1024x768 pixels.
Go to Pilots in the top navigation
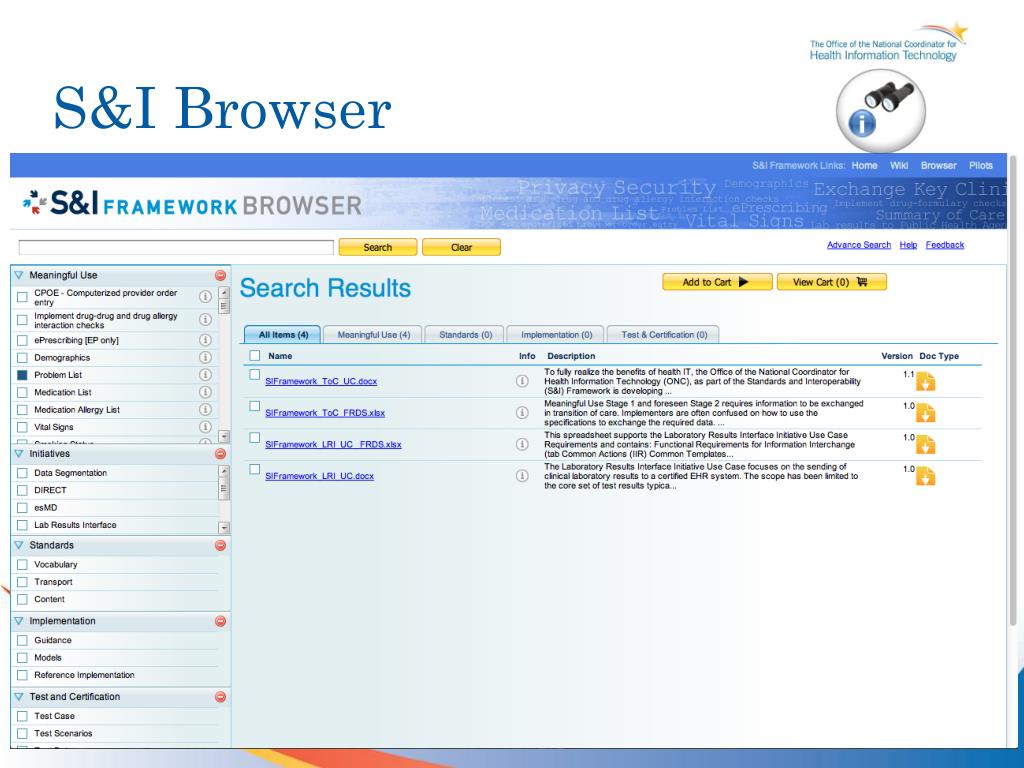[x=980, y=165]
